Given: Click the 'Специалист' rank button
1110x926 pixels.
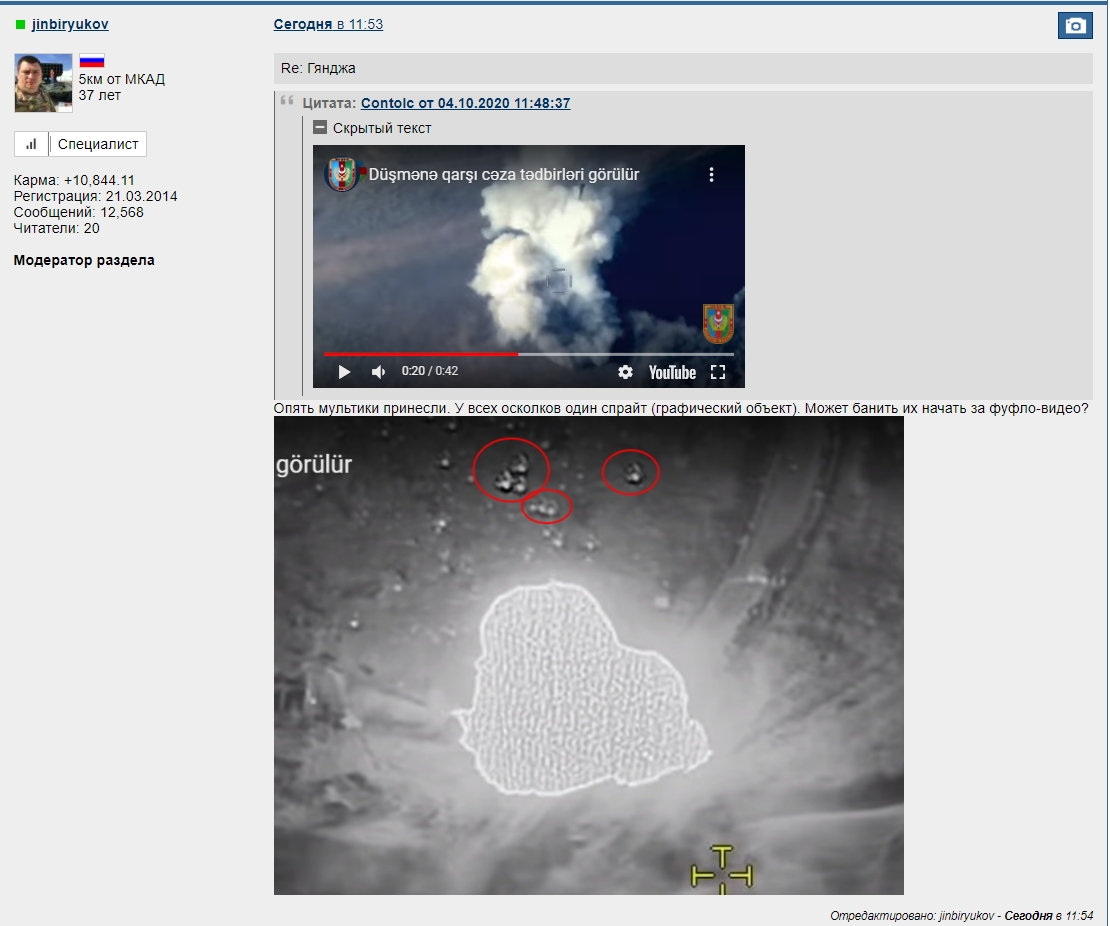Looking at the screenshot, I should 98,144.
